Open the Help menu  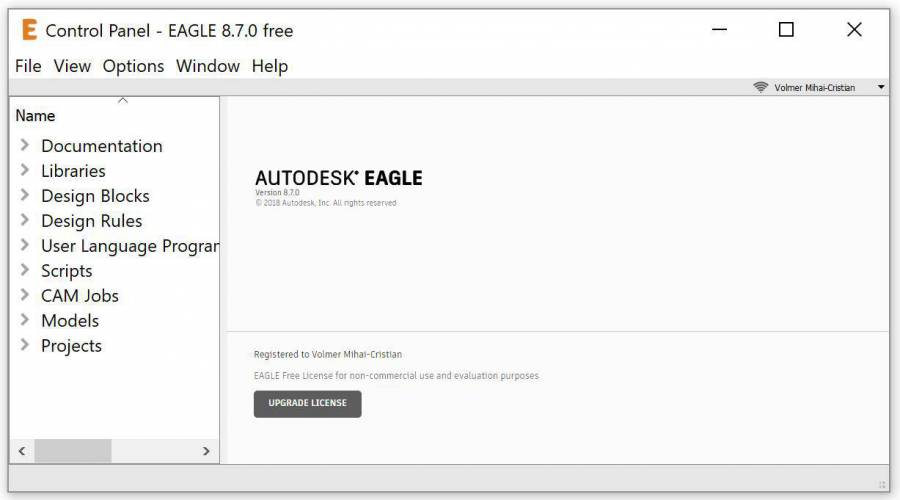point(270,67)
